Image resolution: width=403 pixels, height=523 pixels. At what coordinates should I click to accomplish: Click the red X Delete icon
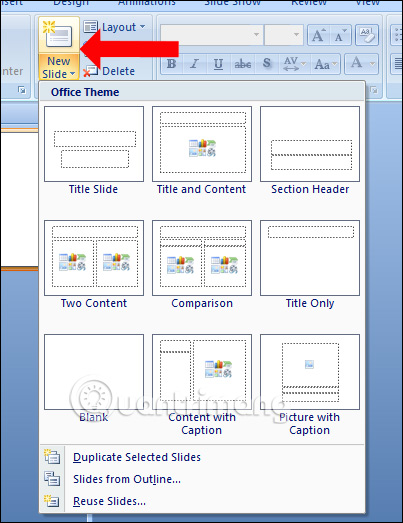(90, 71)
